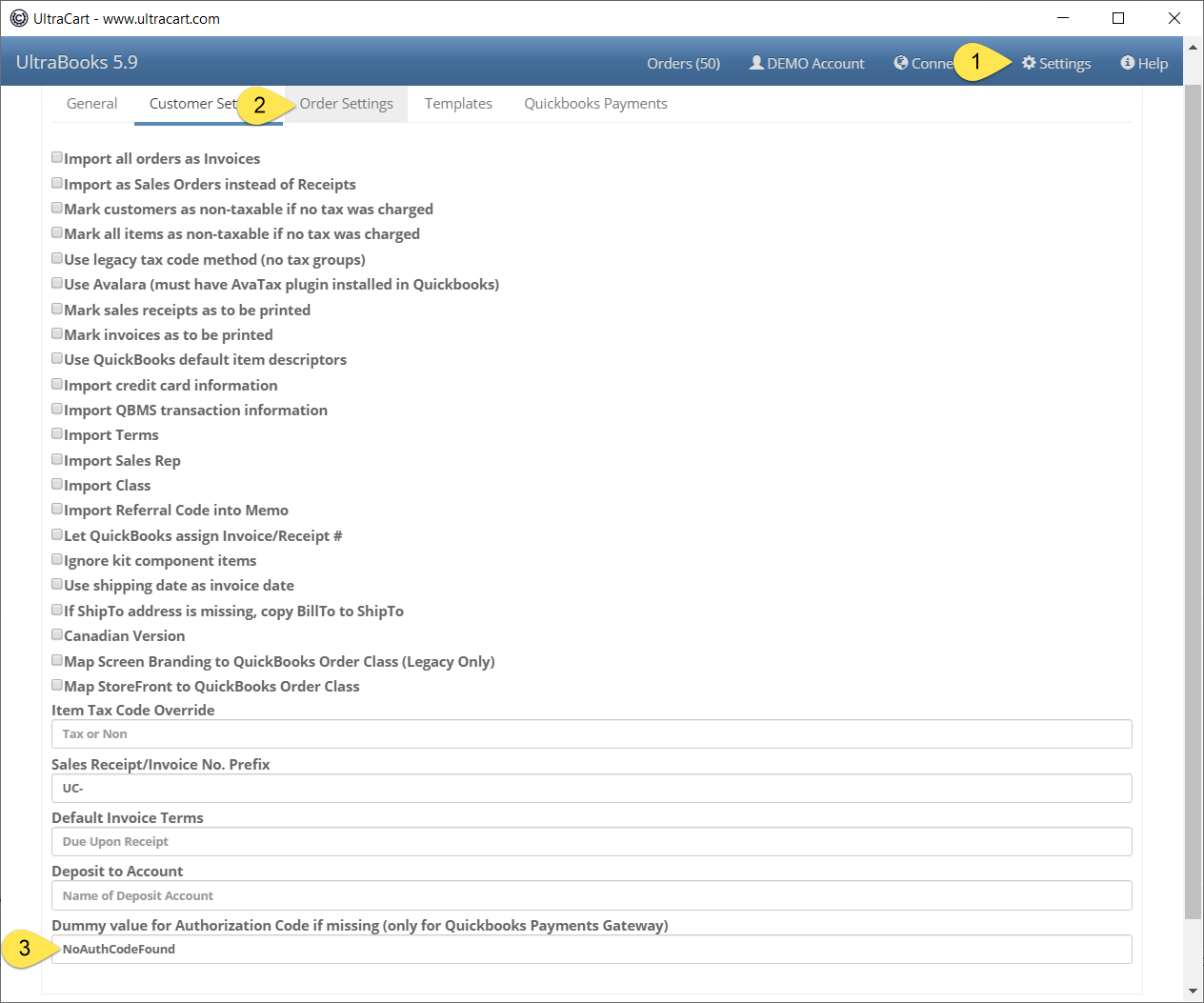Click the Connect globe icon
Image resolution: width=1204 pixels, height=1003 pixels.
coord(901,63)
